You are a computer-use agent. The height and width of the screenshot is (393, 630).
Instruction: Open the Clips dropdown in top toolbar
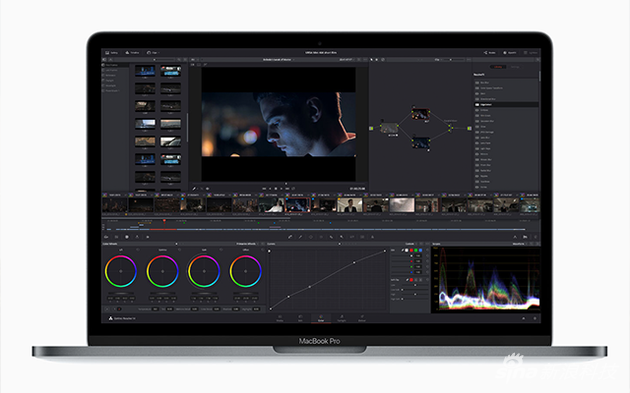click(153, 53)
